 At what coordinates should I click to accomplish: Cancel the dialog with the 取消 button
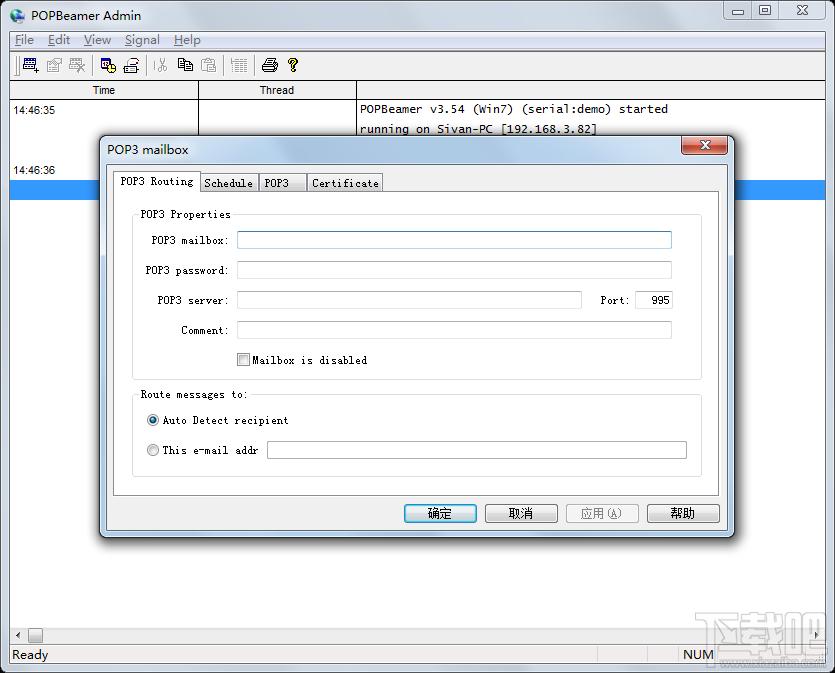[x=521, y=513]
